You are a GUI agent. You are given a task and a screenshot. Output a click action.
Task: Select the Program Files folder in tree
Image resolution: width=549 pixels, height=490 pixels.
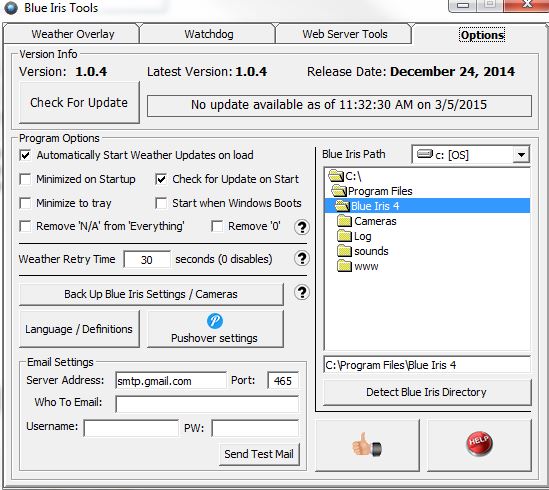tap(372, 191)
